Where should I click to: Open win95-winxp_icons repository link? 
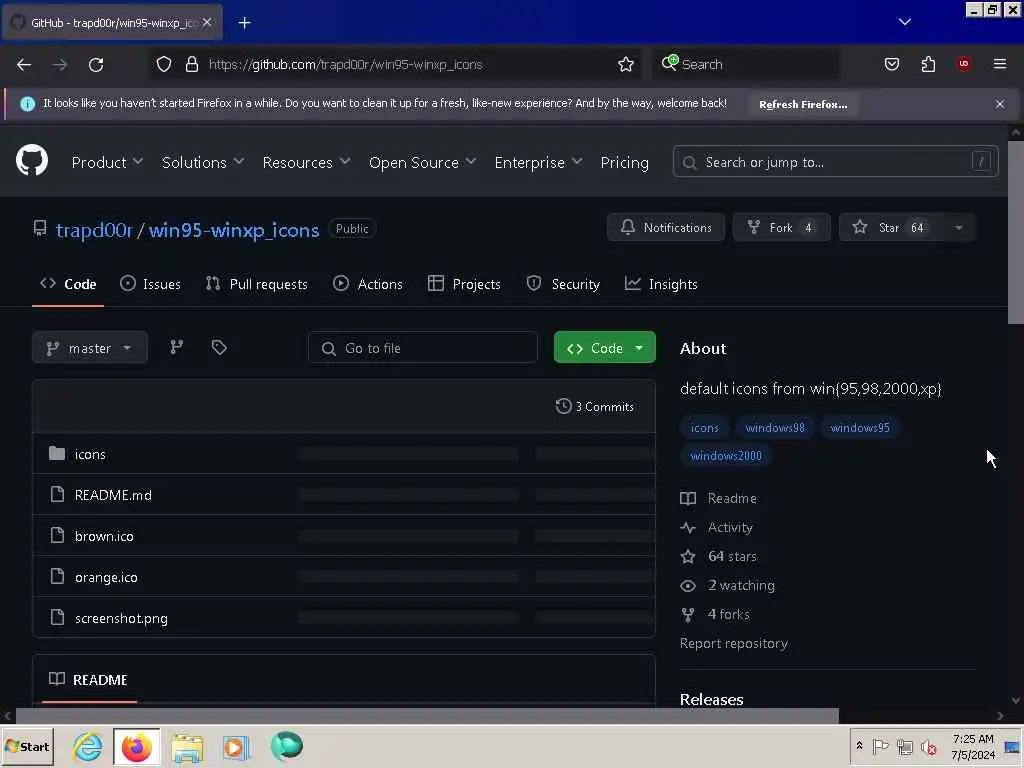(234, 230)
